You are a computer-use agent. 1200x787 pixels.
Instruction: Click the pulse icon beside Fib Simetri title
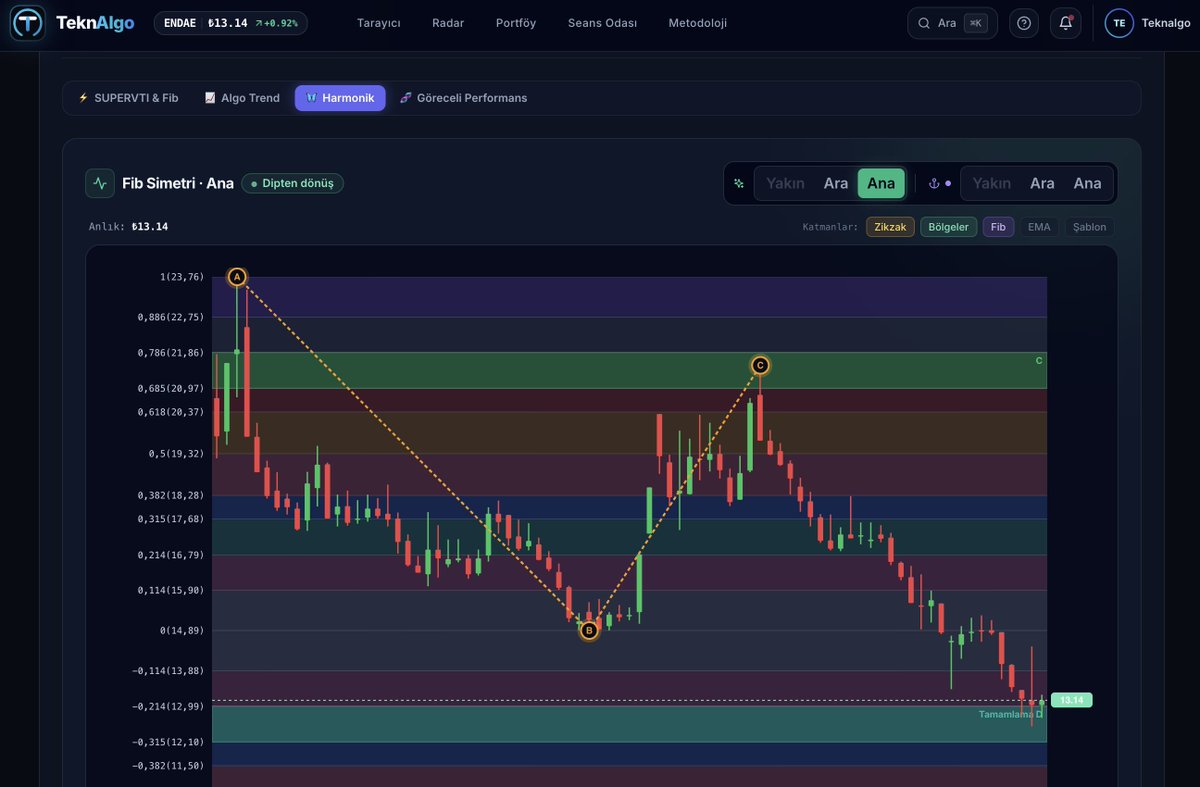[100, 183]
